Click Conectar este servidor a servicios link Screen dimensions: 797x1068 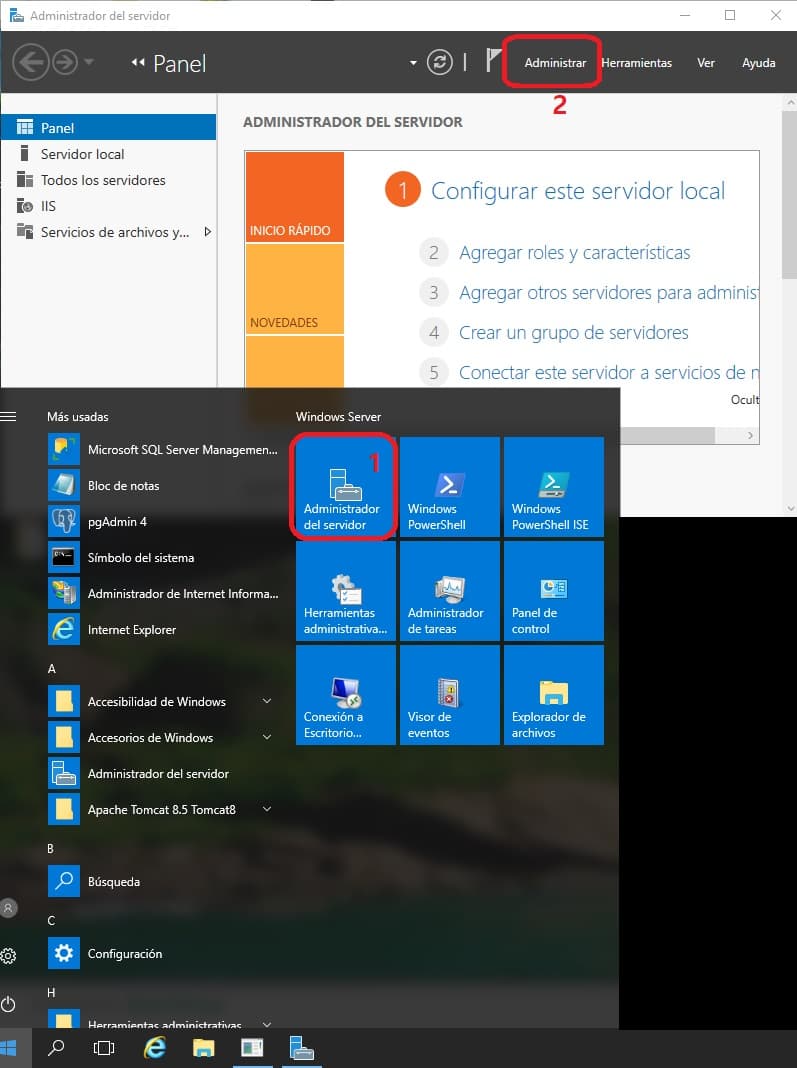(x=608, y=373)
